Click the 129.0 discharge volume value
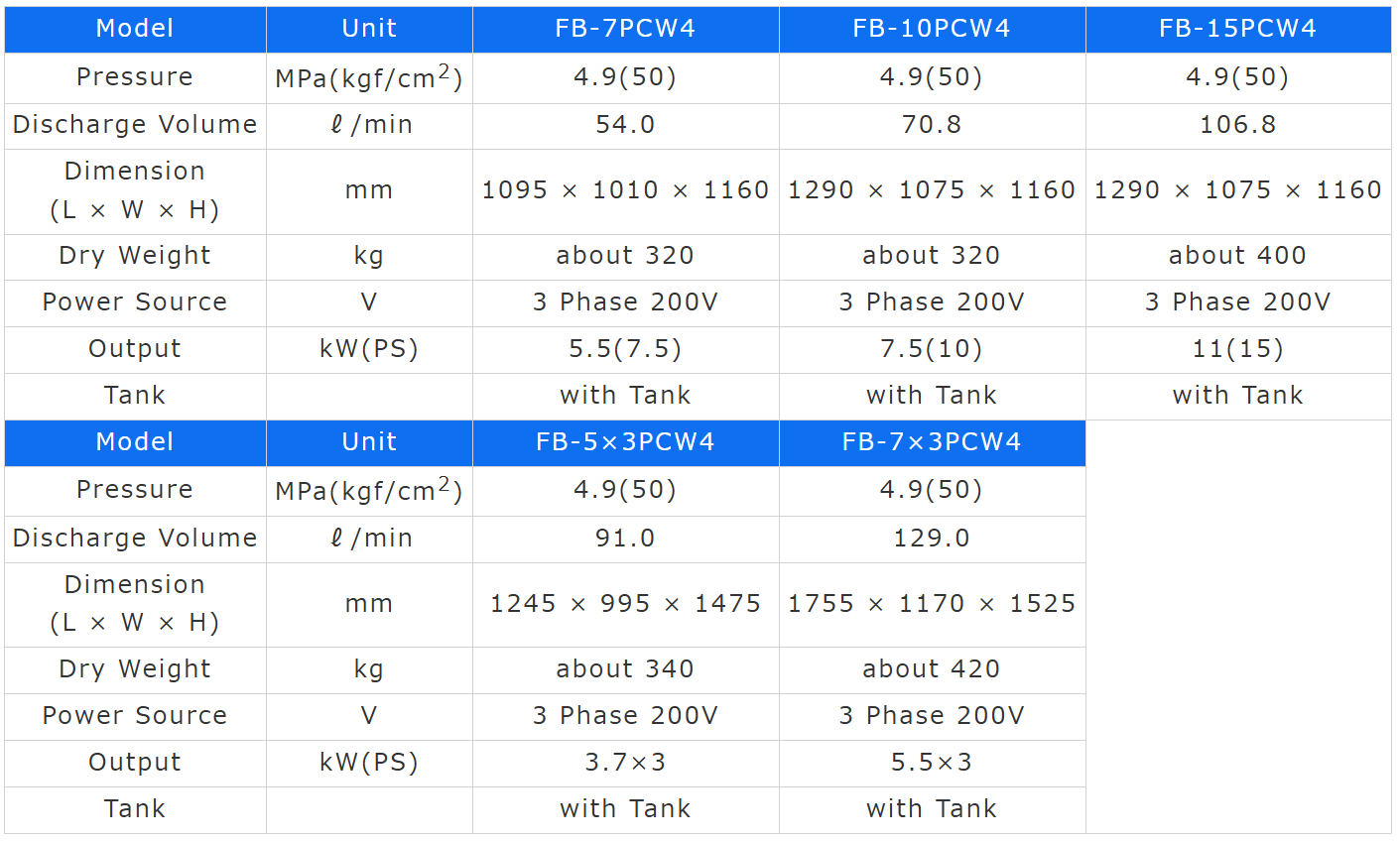The width and height of the screenshot is (1400, 842). (x=932, y=539)
